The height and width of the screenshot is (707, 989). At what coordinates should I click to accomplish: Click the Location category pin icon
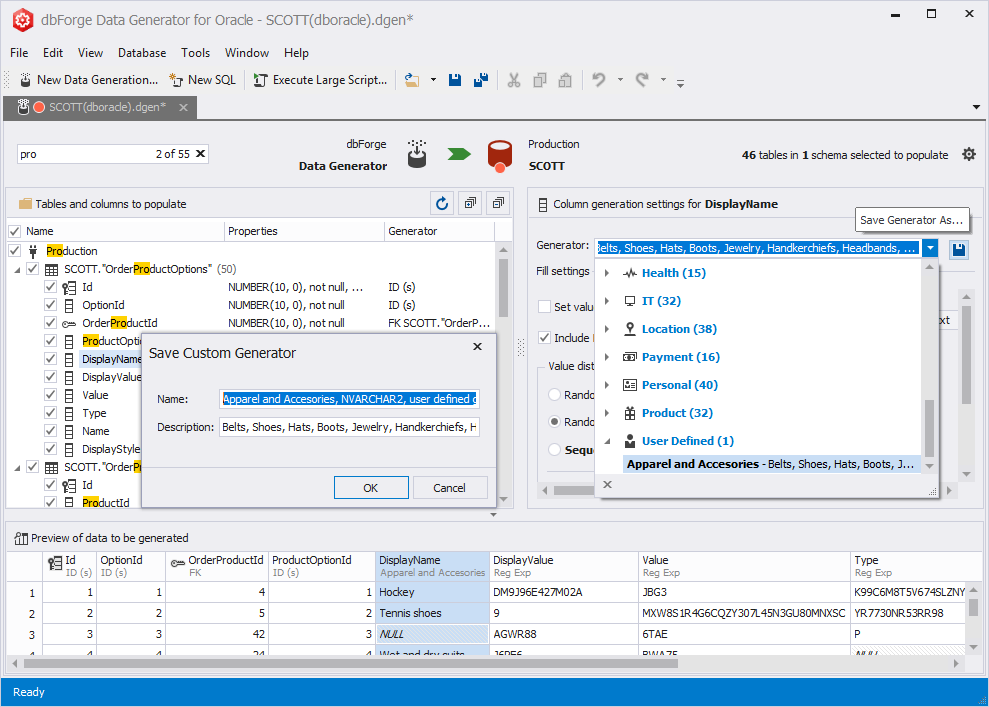click(629, 329)
